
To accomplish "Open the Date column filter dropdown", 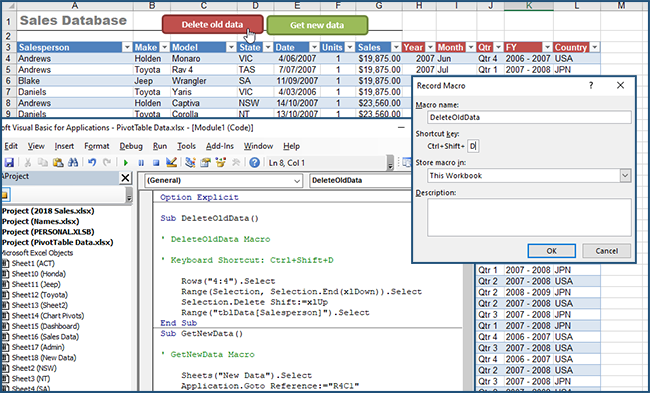I will [314, 47].
